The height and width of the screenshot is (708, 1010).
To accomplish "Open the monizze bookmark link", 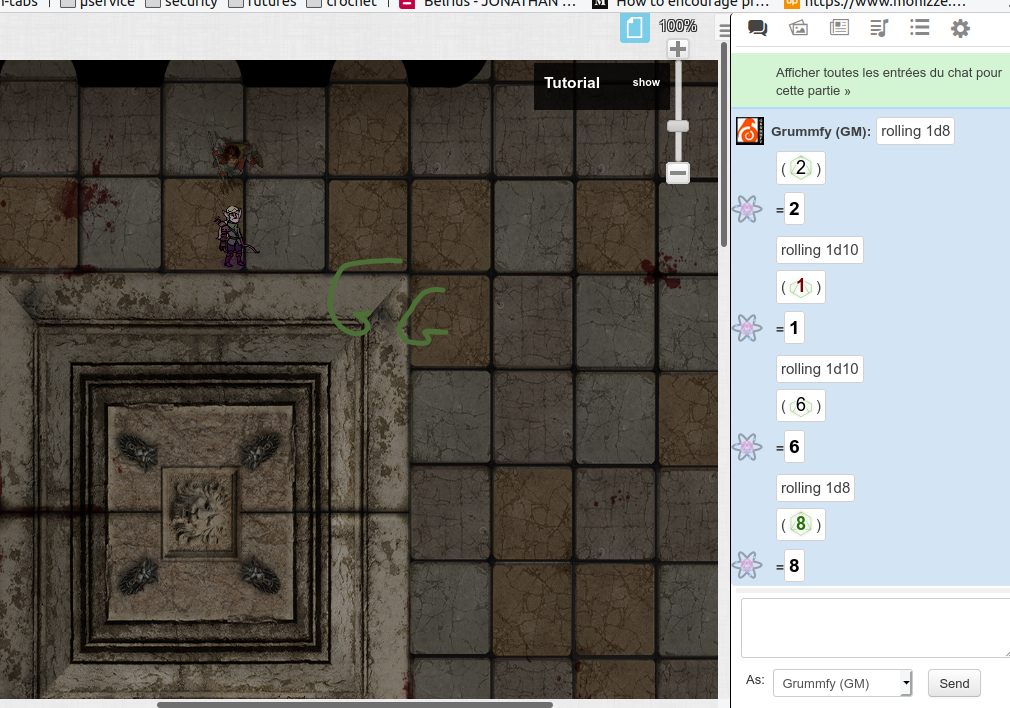I will (875, 3).
